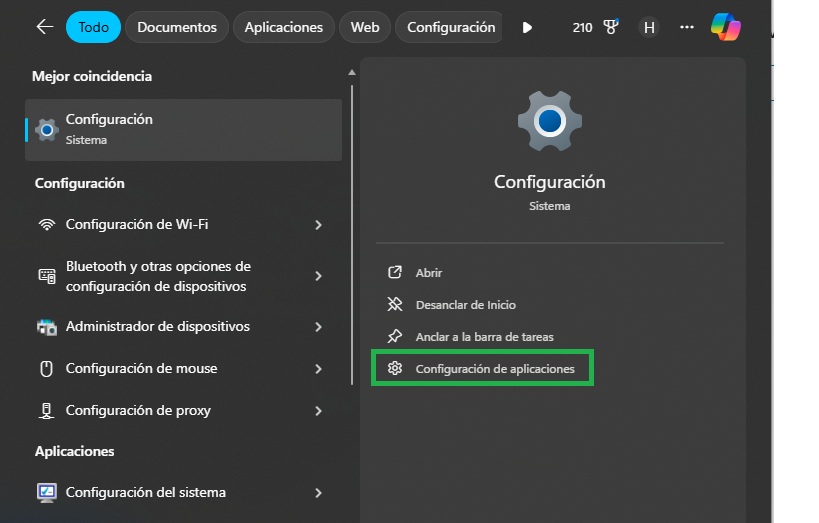Open the H account avatar
The height and width of the screenshot is (523, 819).
click(649, 27)
